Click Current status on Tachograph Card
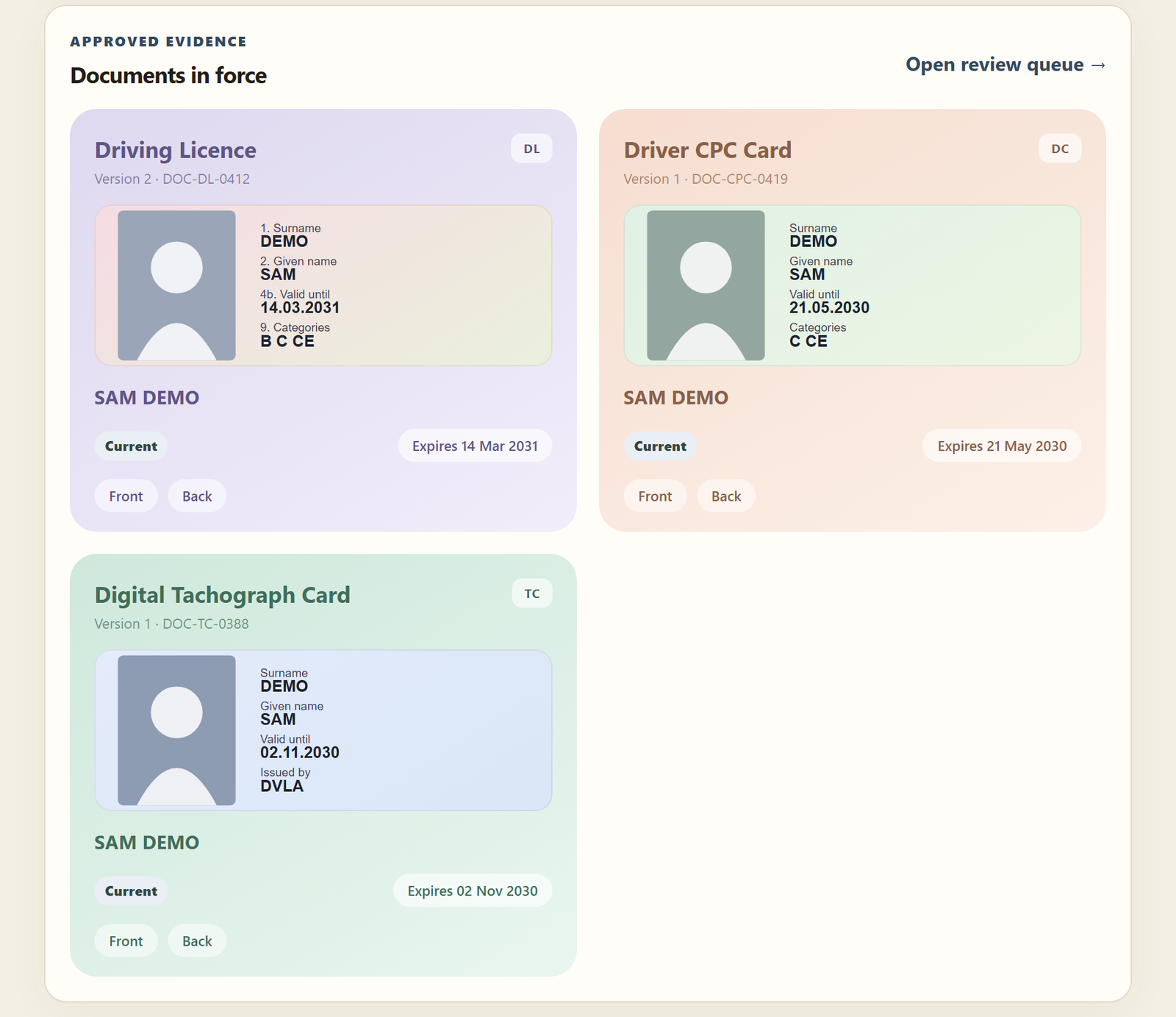 pos(131,891)
